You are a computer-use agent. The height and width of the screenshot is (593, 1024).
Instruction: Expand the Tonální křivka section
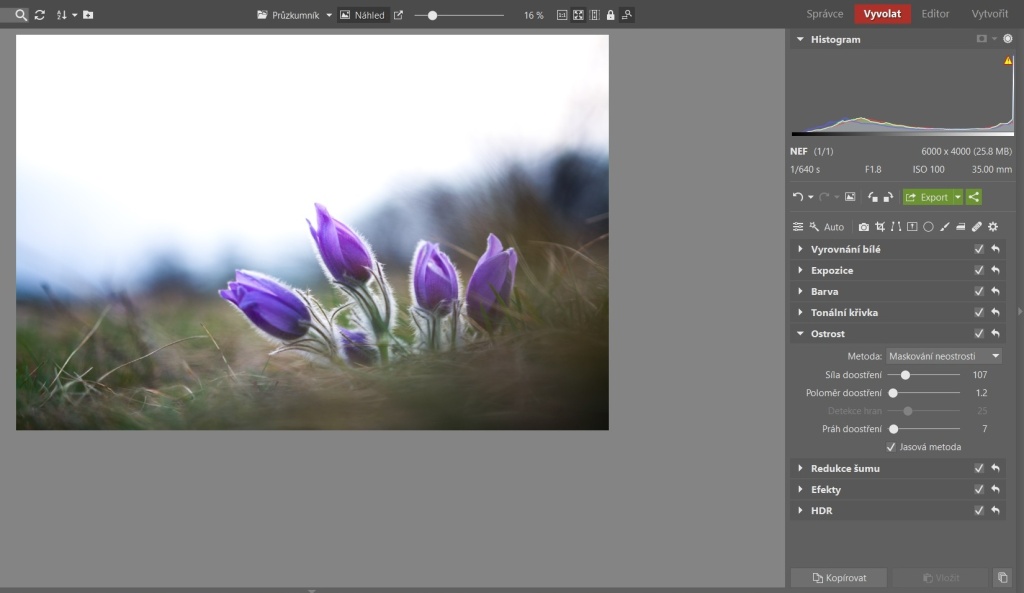point(800,312)
